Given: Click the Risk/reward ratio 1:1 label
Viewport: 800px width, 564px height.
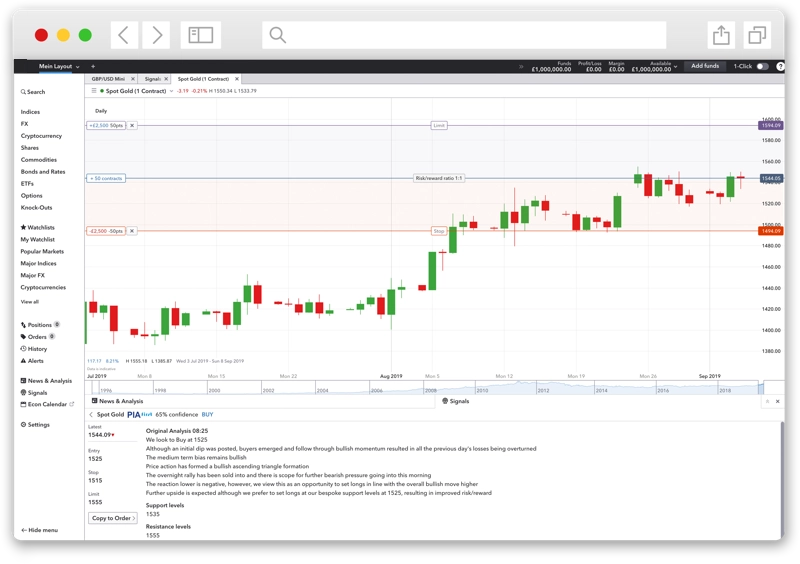Looking at the screenshot, I should 439,179.
